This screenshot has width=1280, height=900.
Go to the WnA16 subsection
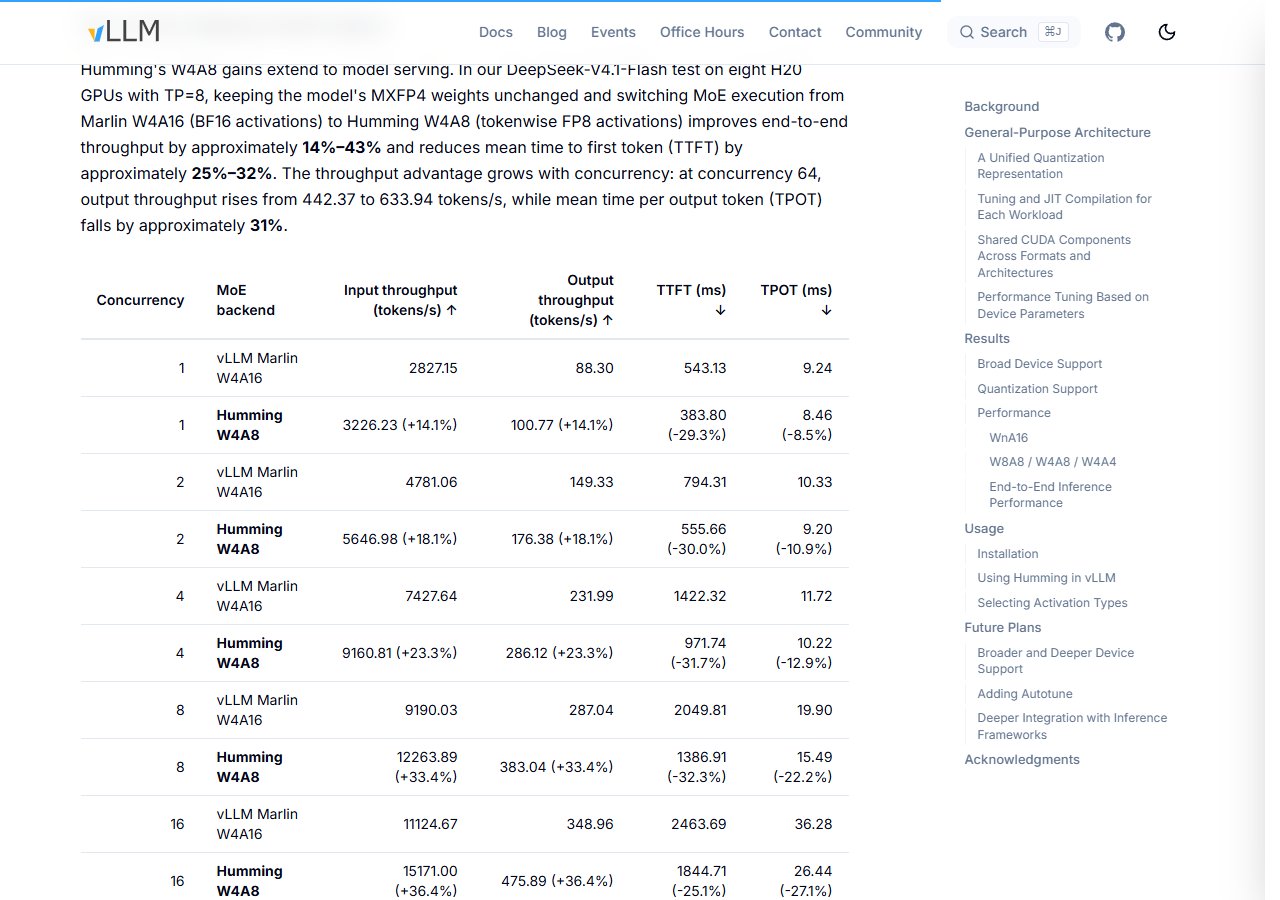1008,438
